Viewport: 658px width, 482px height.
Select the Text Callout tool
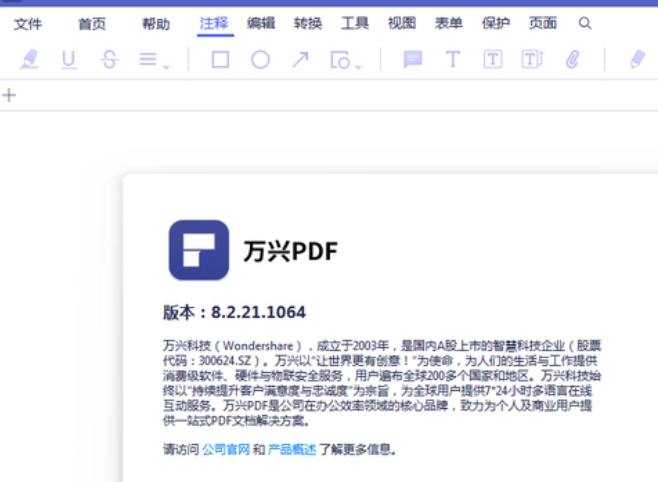533,60
